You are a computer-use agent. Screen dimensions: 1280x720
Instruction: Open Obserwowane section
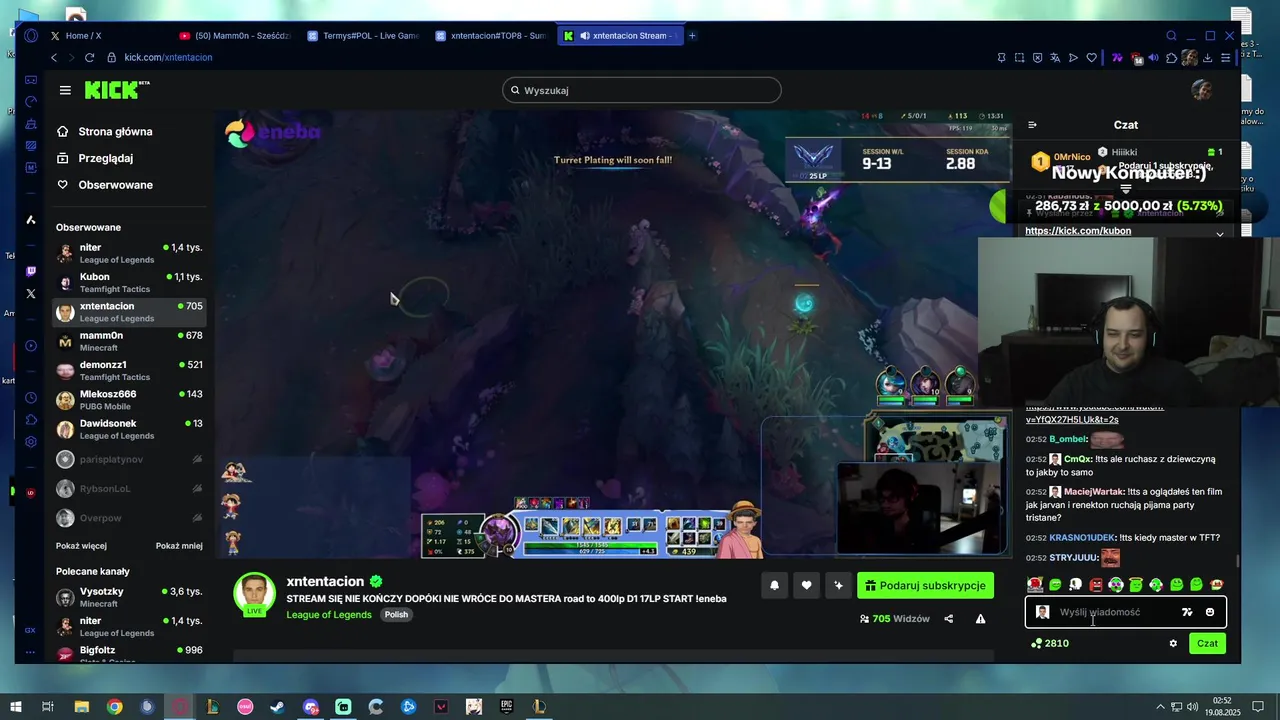click(105, 185)
